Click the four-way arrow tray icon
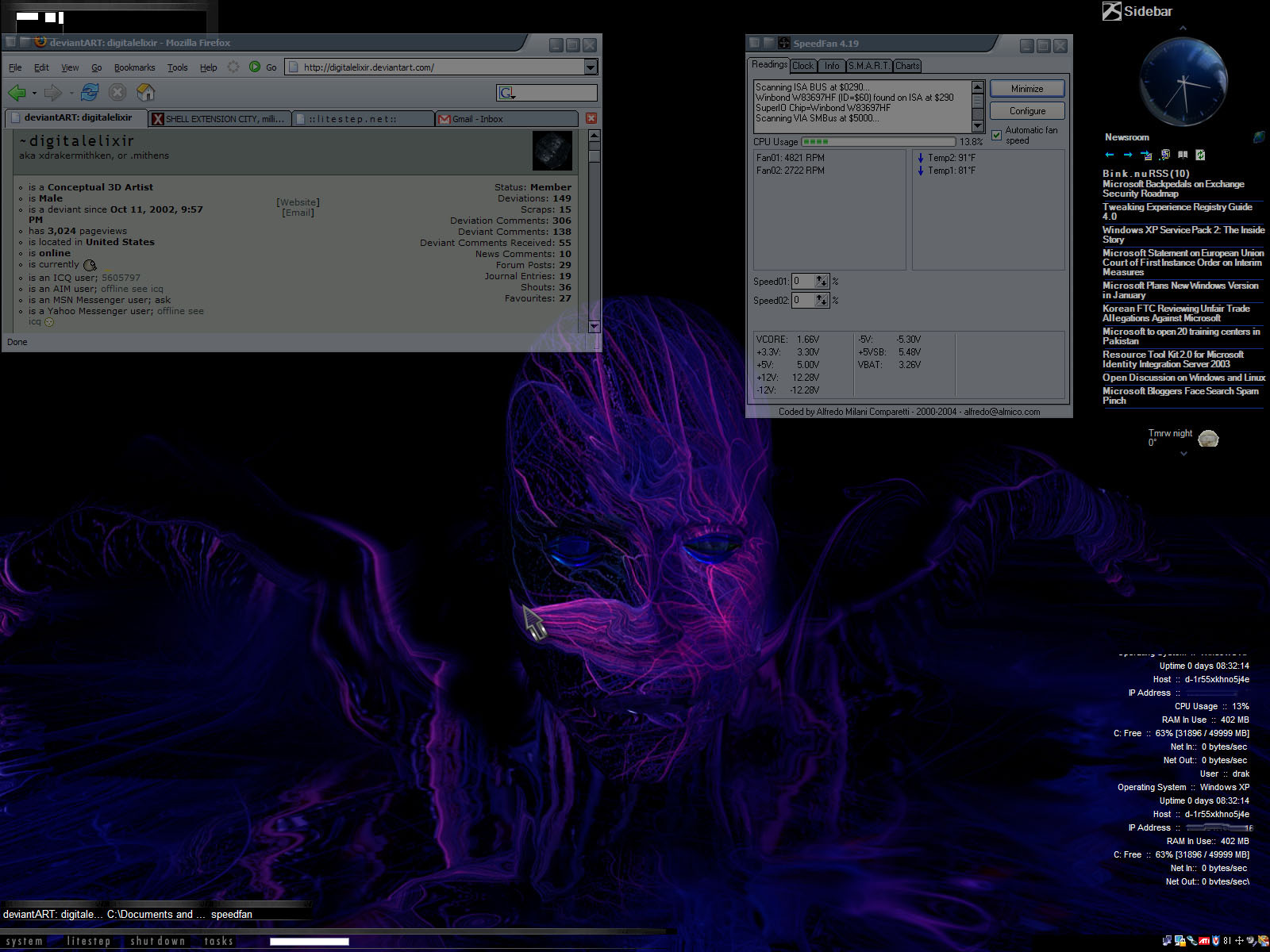The image size is (1270, 952). click(x=1239, y=941)
